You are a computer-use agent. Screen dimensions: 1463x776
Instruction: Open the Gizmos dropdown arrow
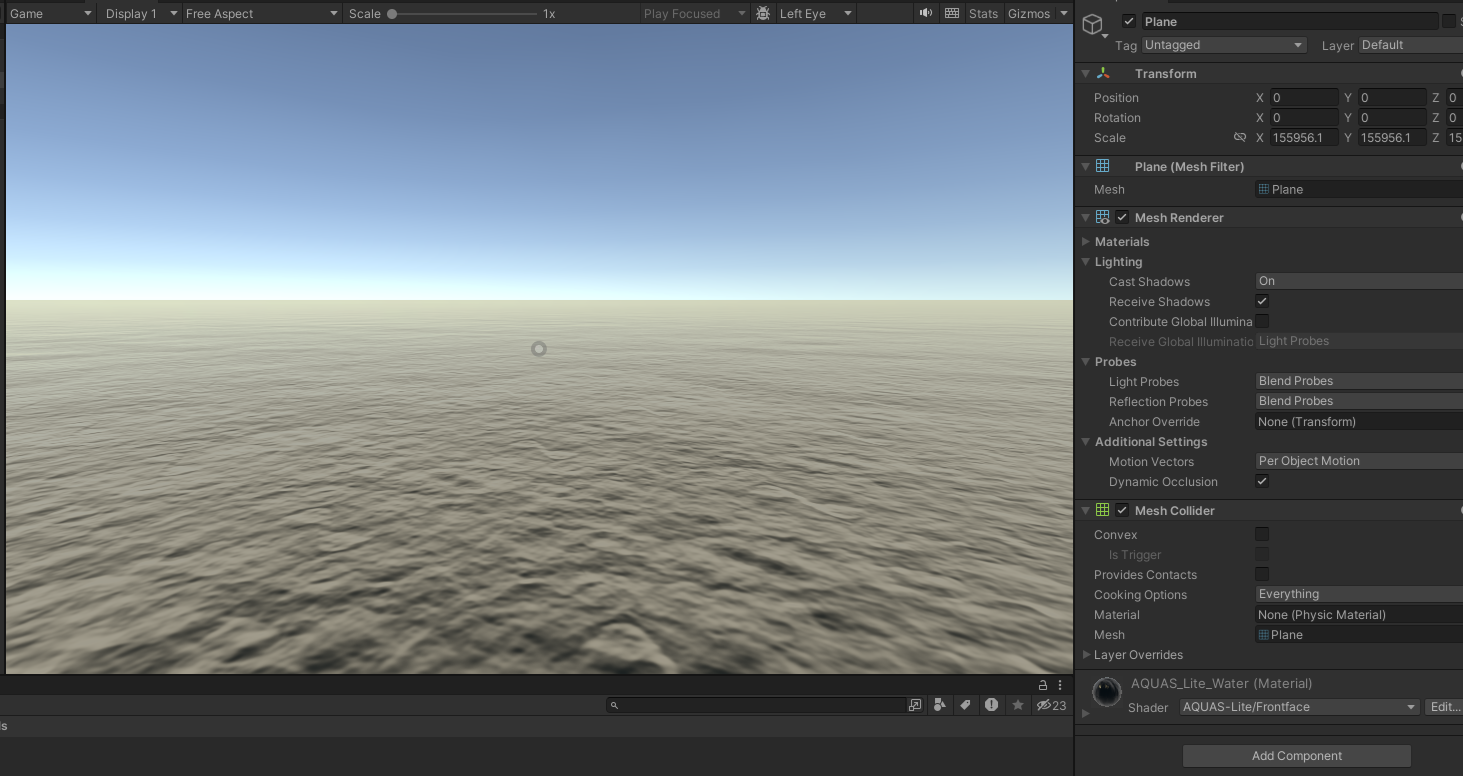click(1064, 13)
